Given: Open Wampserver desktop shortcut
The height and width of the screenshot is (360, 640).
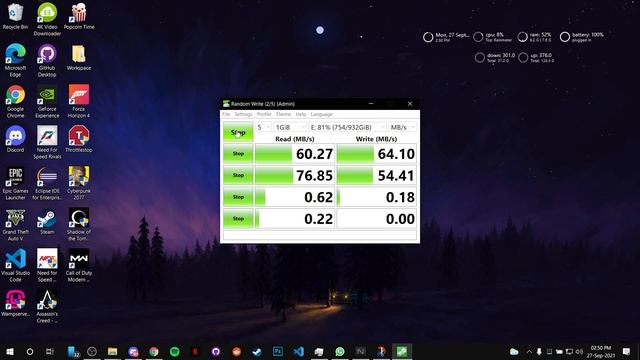Looking at the screenshot, I should coord(15,304).
